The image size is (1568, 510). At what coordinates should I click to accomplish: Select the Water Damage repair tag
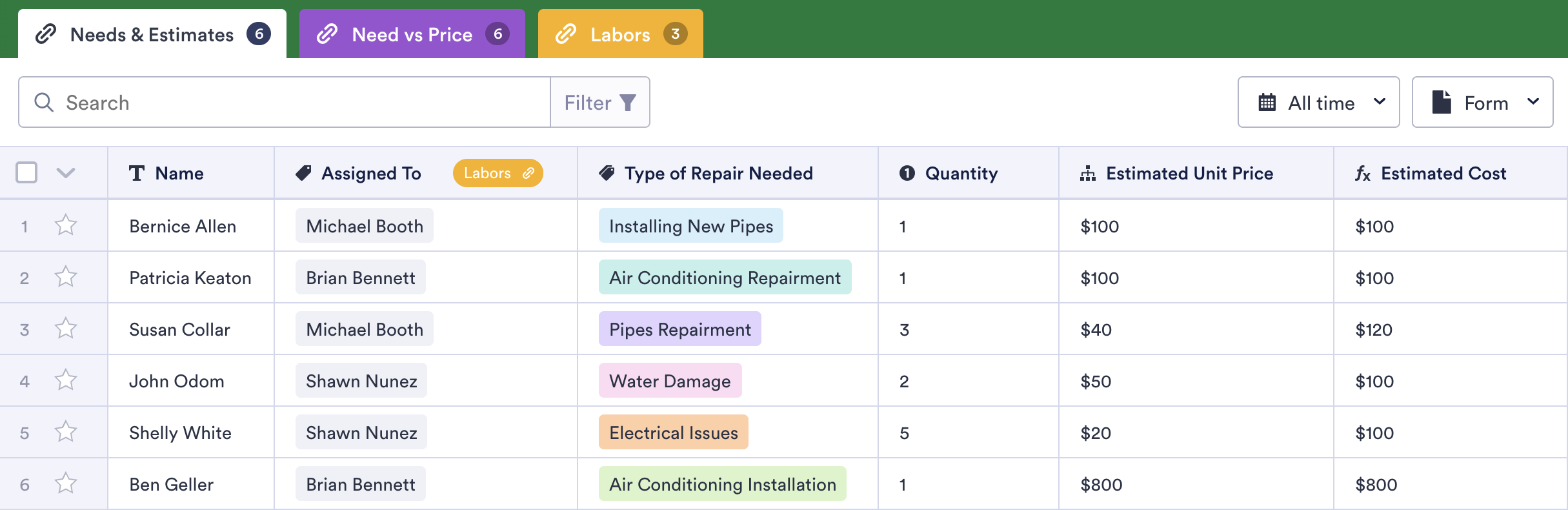click(670, 381)
